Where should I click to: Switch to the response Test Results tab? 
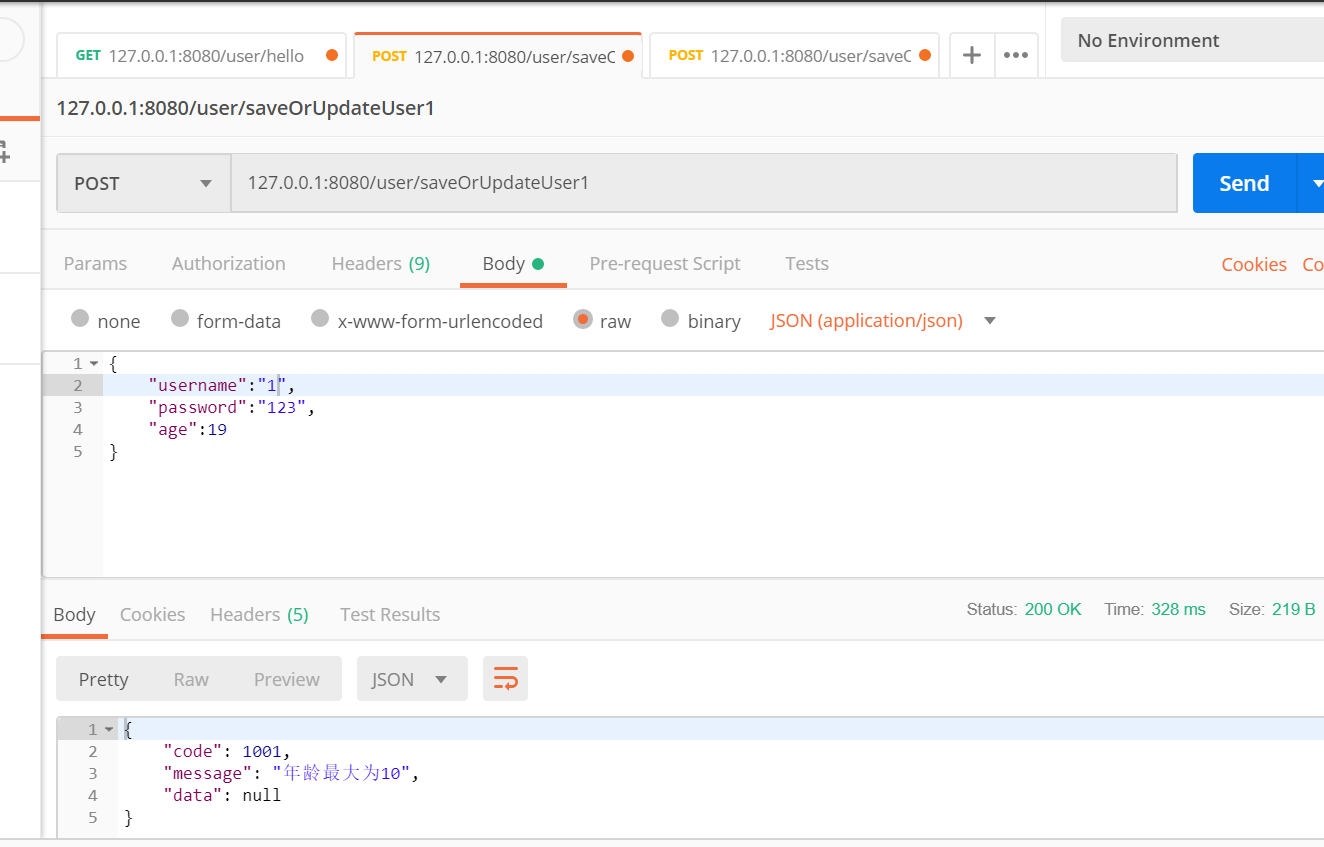coord(389,614)
